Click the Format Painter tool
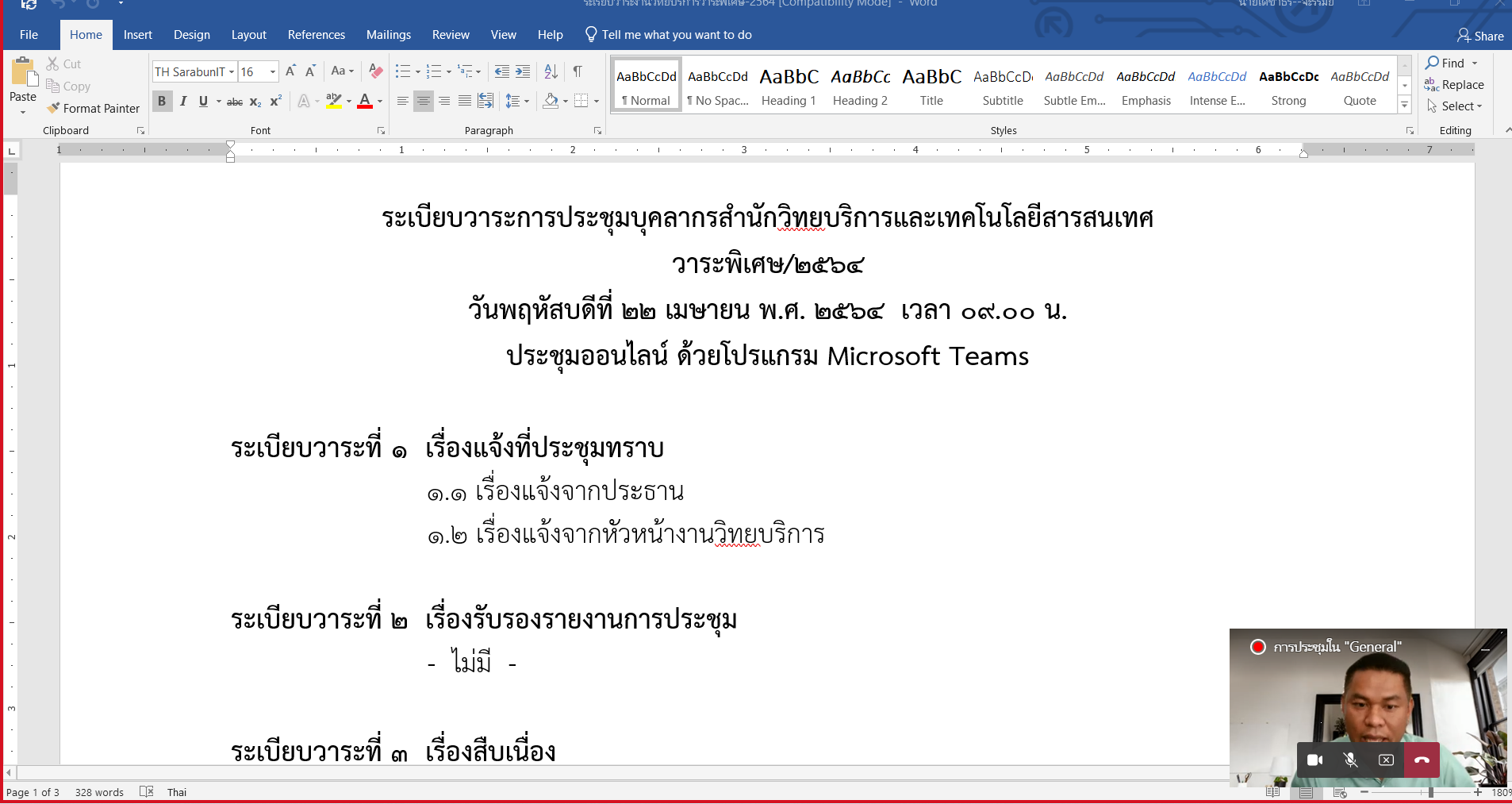 click(93, 109)
